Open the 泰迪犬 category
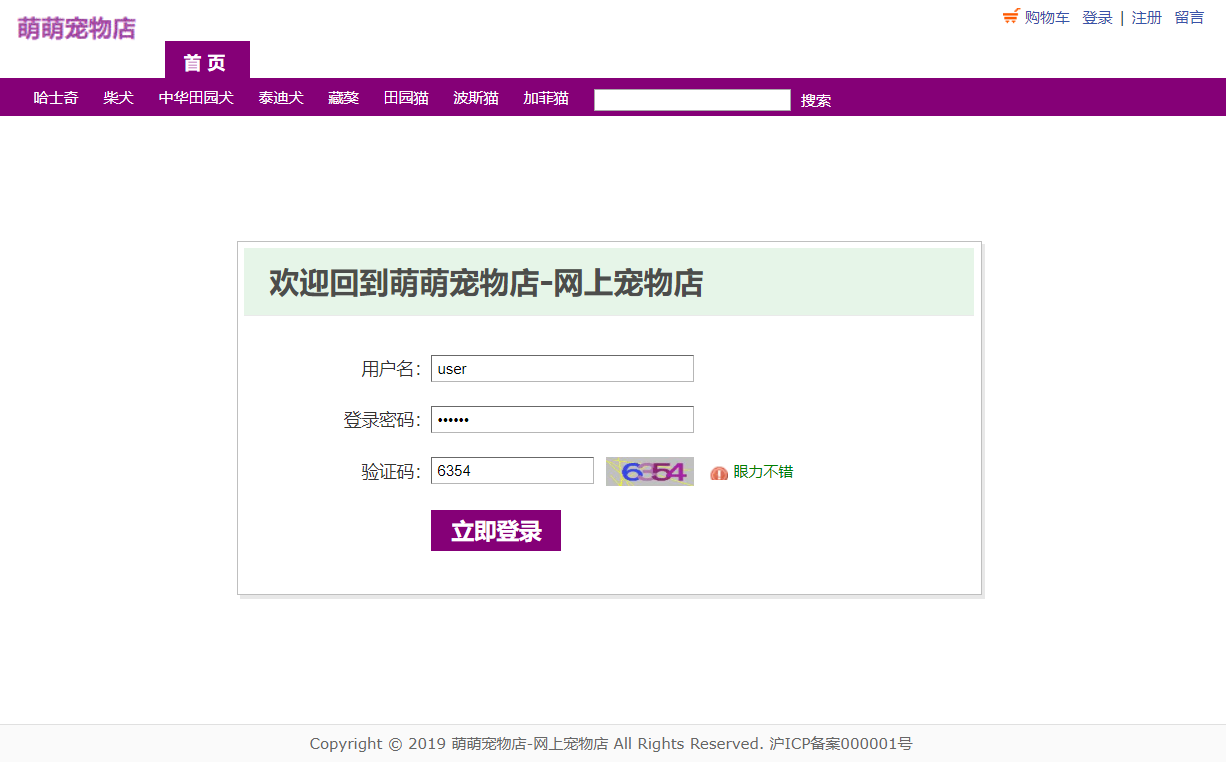 click(280, 97)
